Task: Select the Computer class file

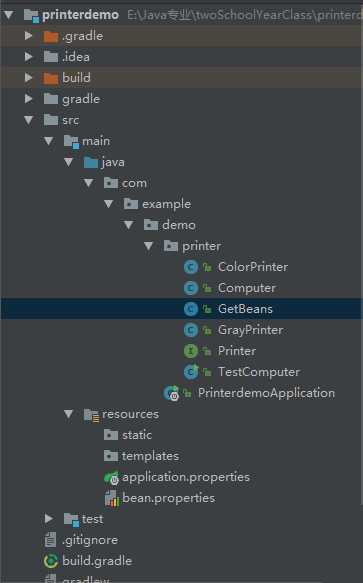Action: 182,288
